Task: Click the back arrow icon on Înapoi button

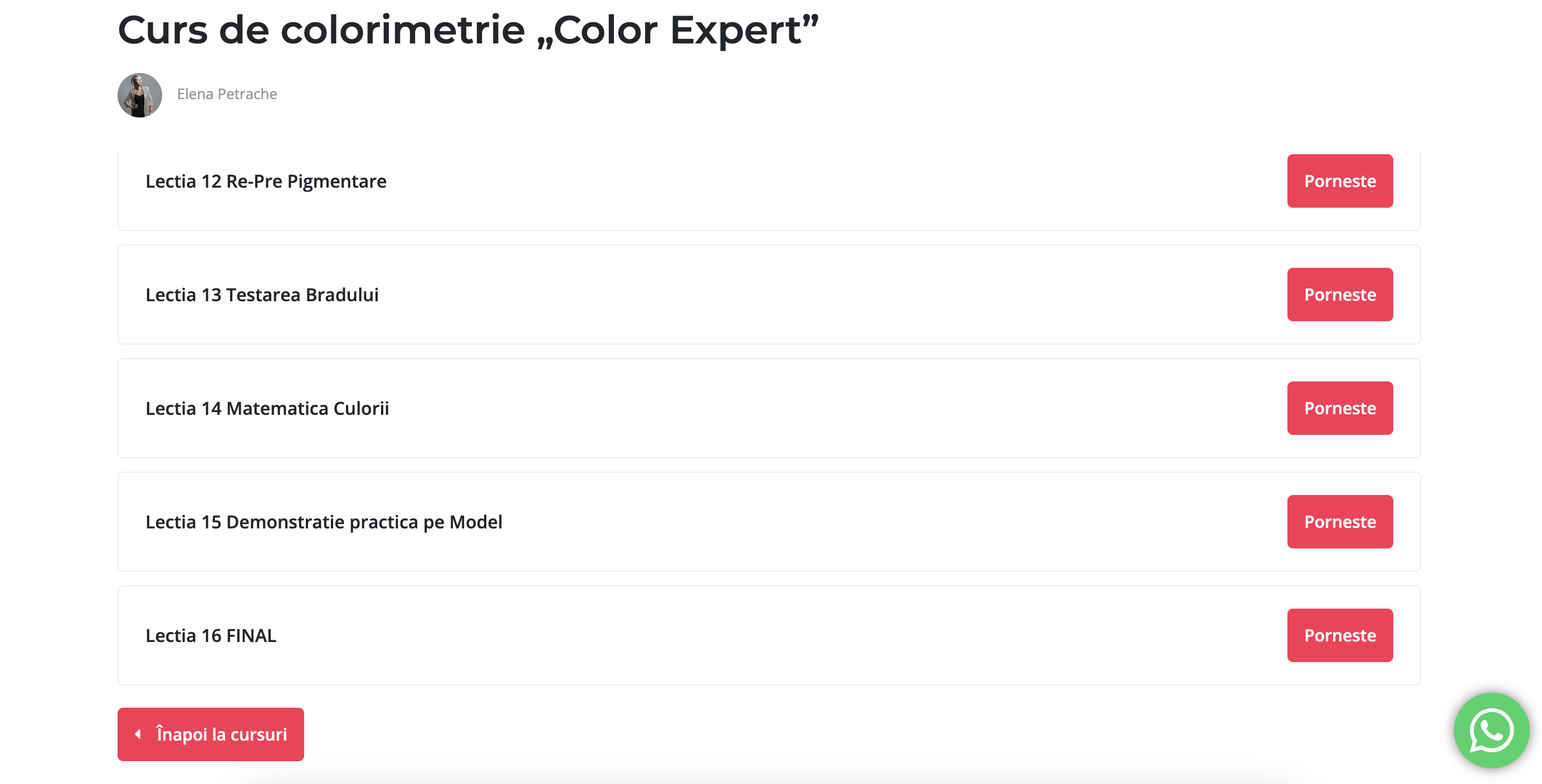Action: [x=138, y=734]
